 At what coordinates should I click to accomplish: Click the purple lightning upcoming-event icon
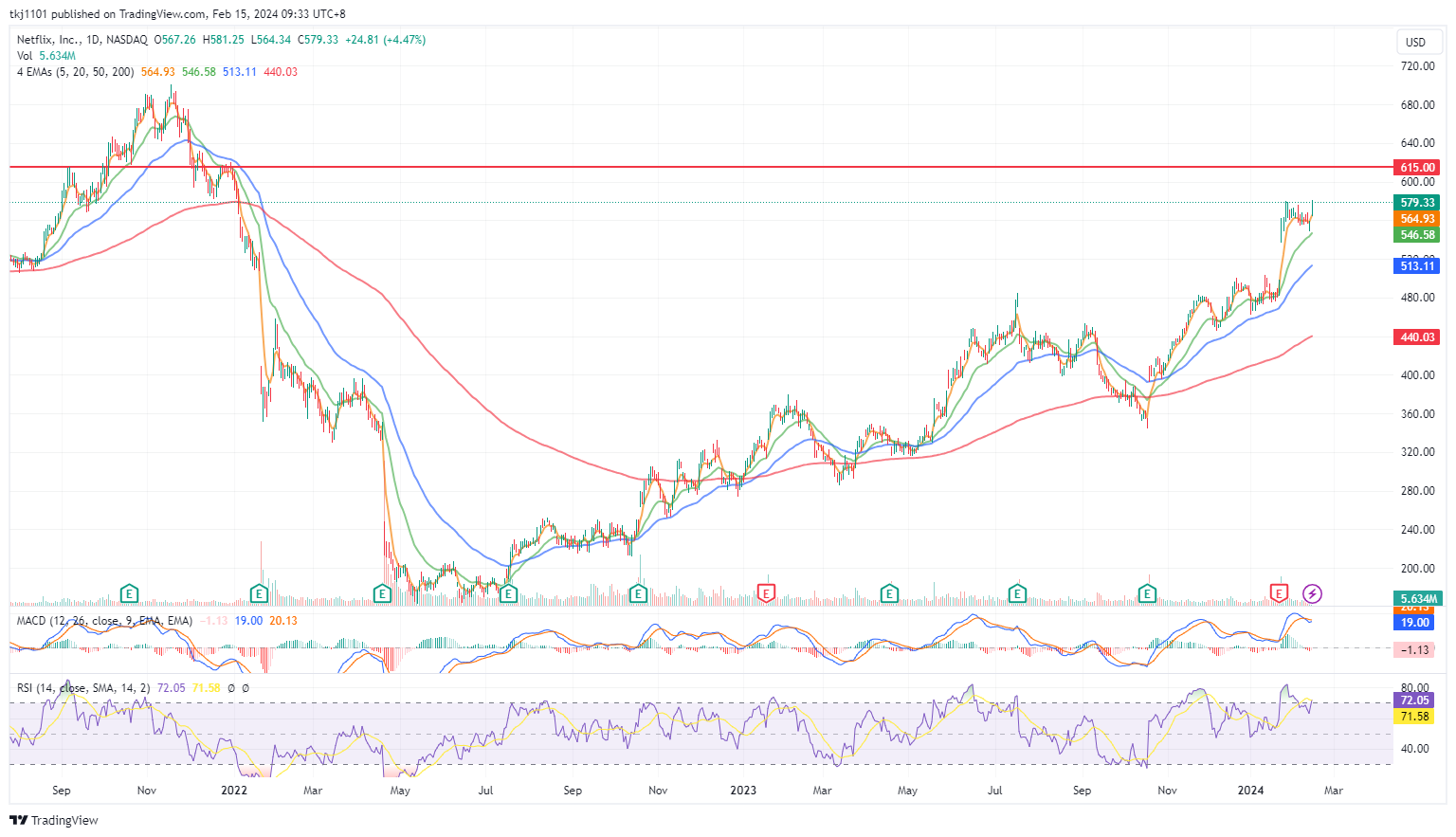click(1312, 594)
